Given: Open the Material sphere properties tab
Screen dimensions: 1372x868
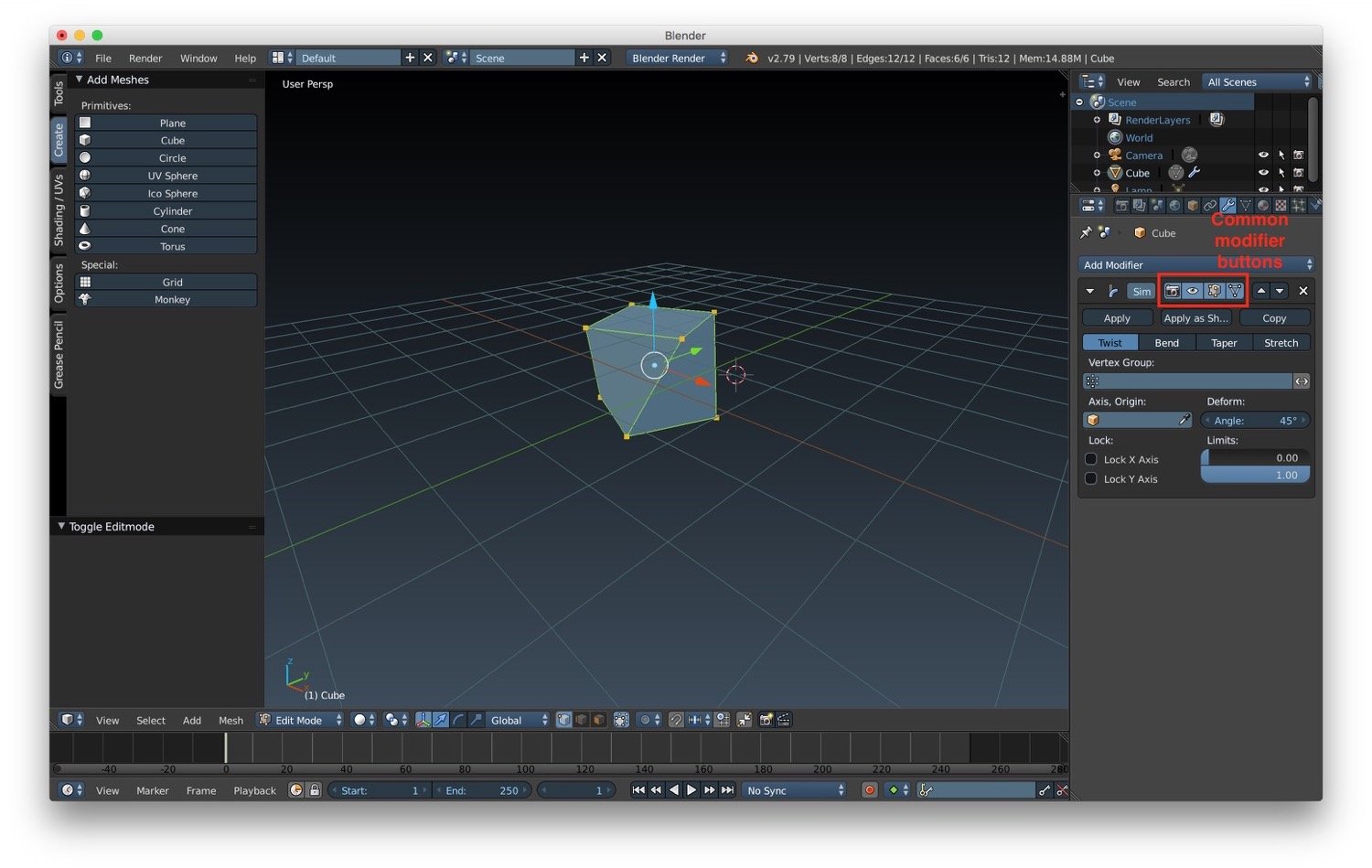Looking at the screenshot, I should coord(1263,206).
